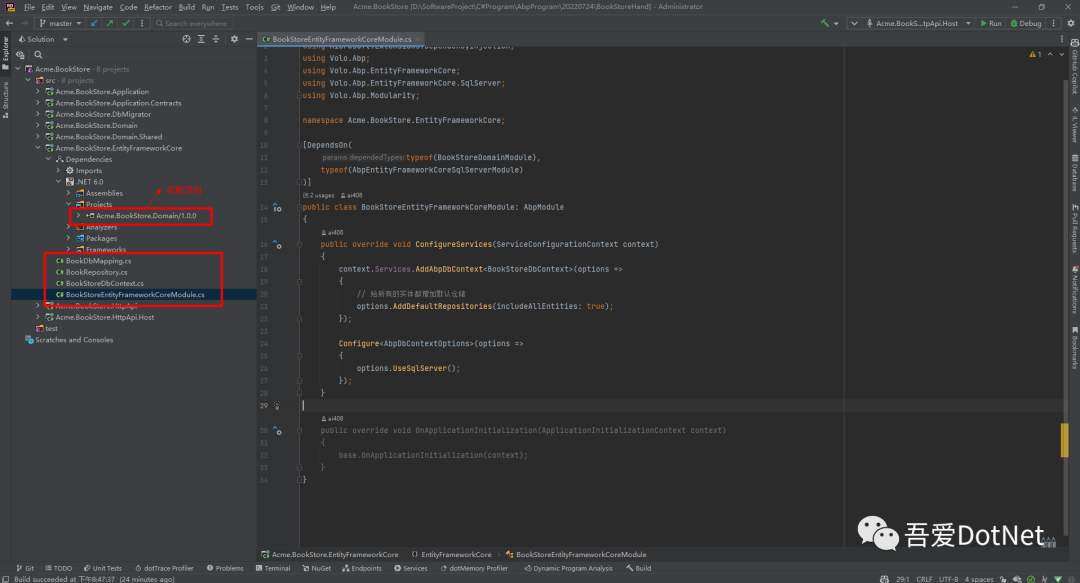Collapse the Acme.BookStore.EntityFrameworkCore project node

39,148
